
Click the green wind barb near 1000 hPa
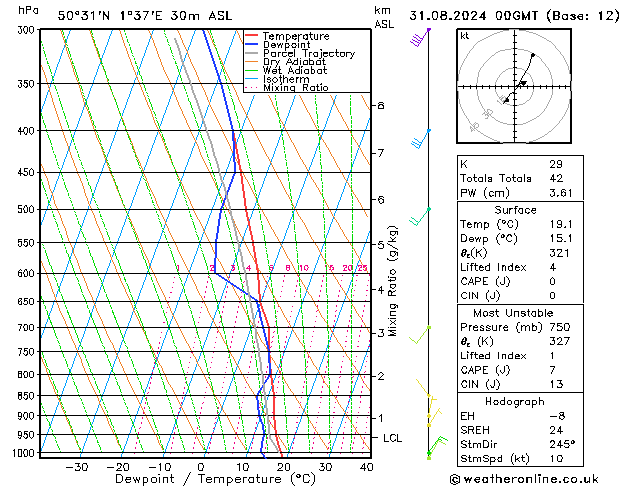click(x=437, y=446)
